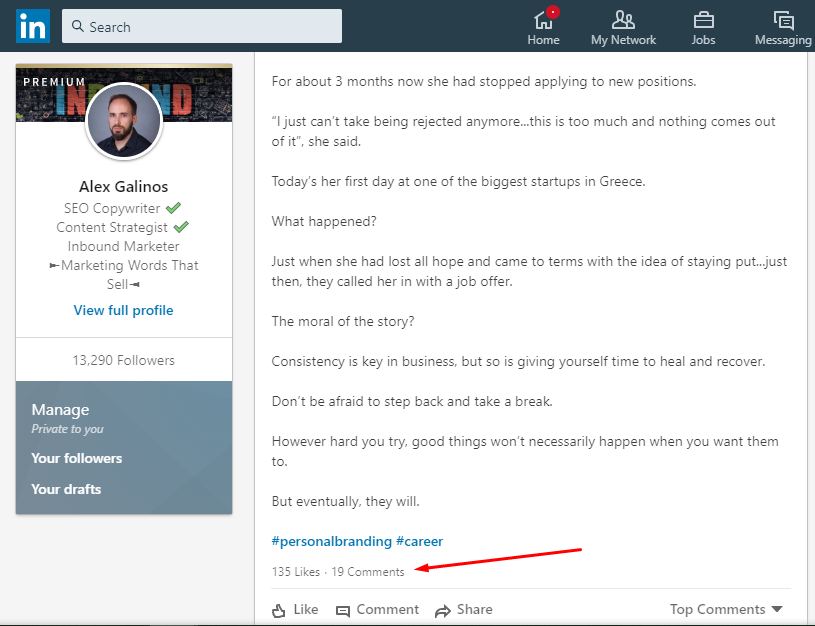The image size is (815, 626).
Task: Open the Home tab
Action: point(543,27)
